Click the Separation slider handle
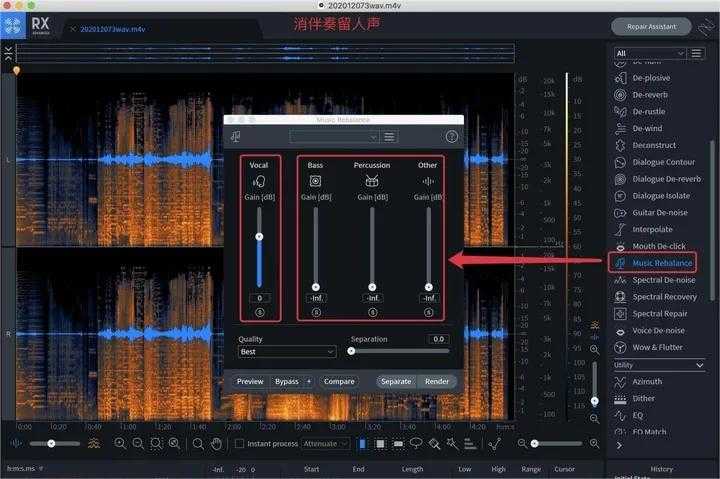Image resolution: width=720 pixels, height=479 pixels. (351, 351)
